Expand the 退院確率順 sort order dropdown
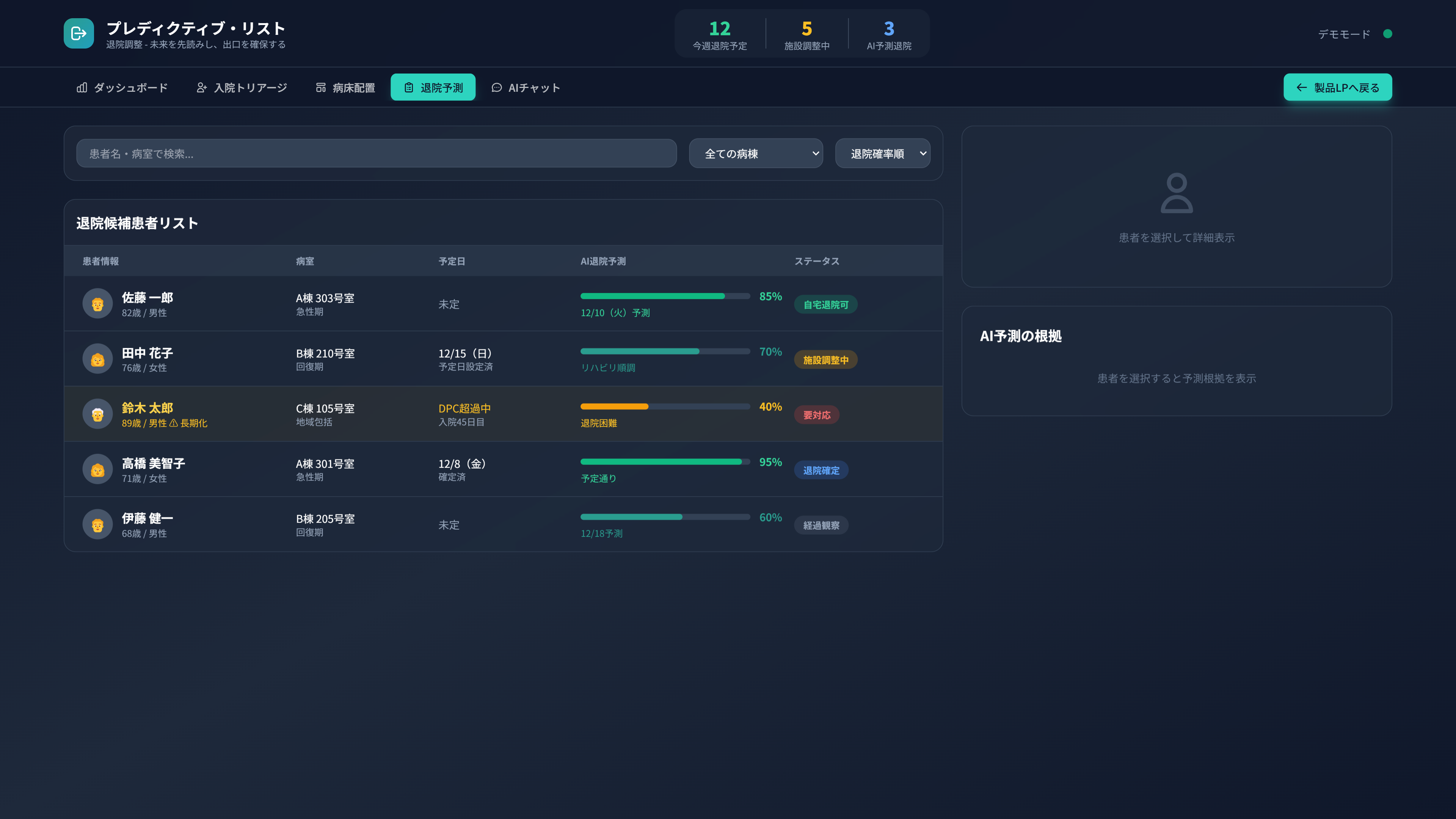Screen dimensions: 1456x819 [882, 154]
